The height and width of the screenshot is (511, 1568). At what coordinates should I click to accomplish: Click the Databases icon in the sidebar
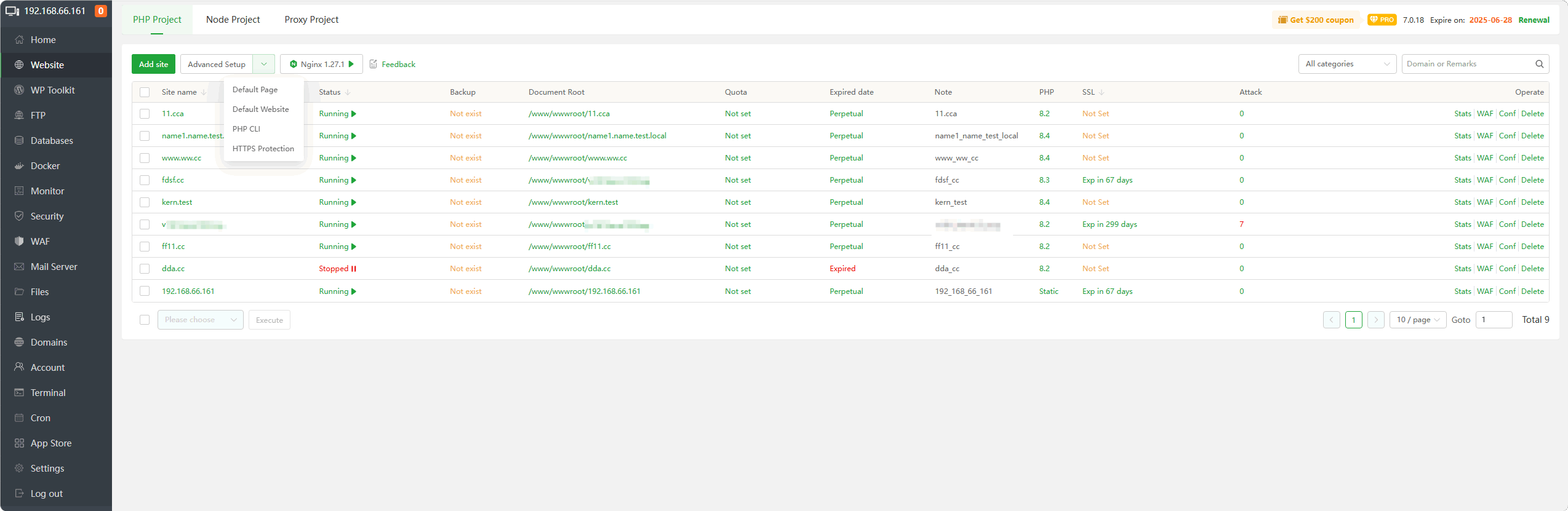pos(19,141)
